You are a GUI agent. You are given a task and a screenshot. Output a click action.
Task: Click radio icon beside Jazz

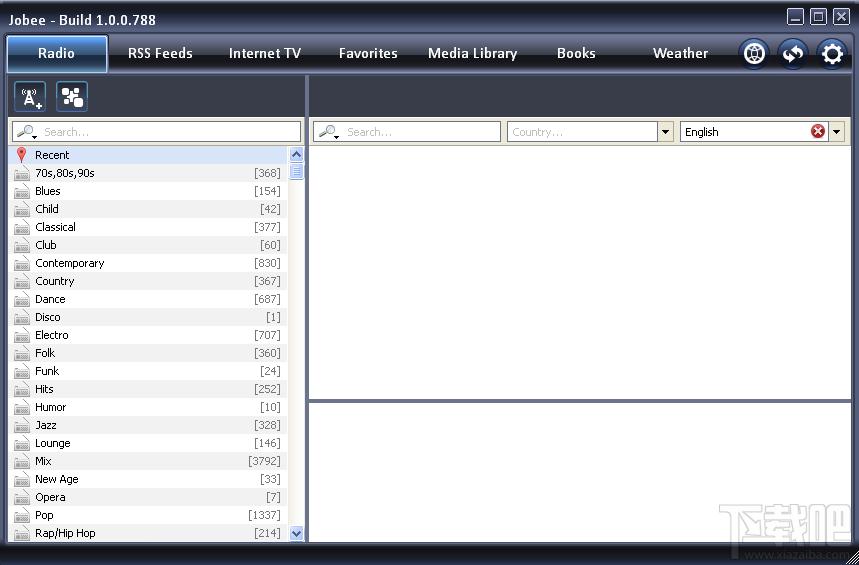22,426
